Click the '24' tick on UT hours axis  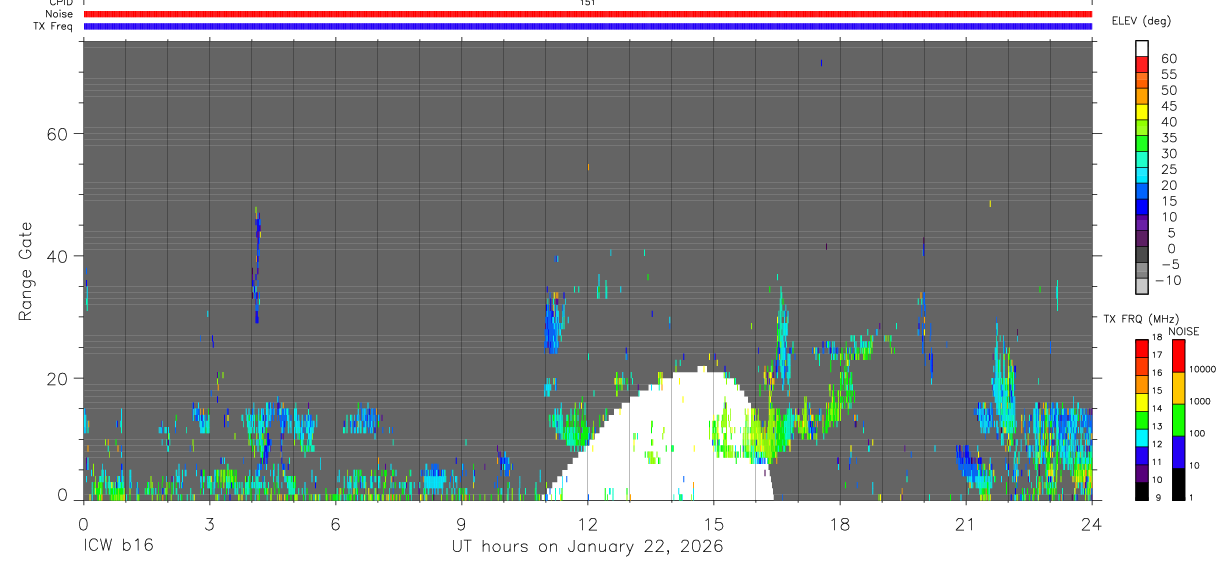pyautogui.click(x=1092, y=524)
